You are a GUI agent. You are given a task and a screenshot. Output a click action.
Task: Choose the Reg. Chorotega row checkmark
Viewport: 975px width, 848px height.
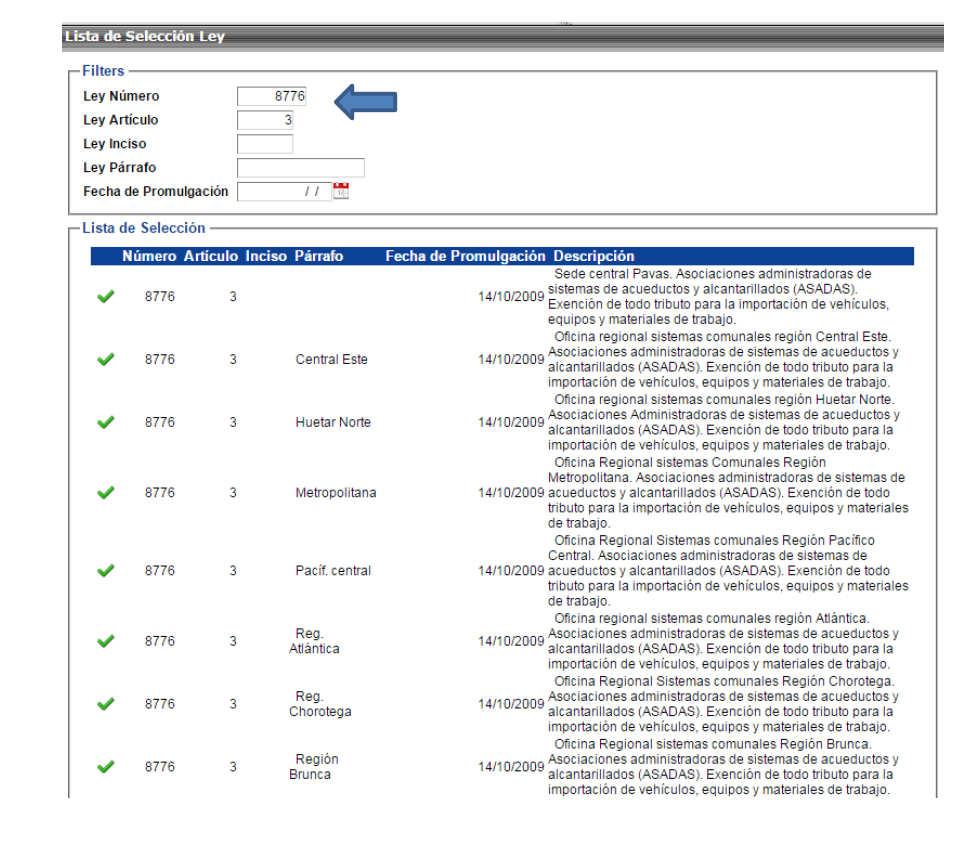pyautogui.click(x=105, y=704)
